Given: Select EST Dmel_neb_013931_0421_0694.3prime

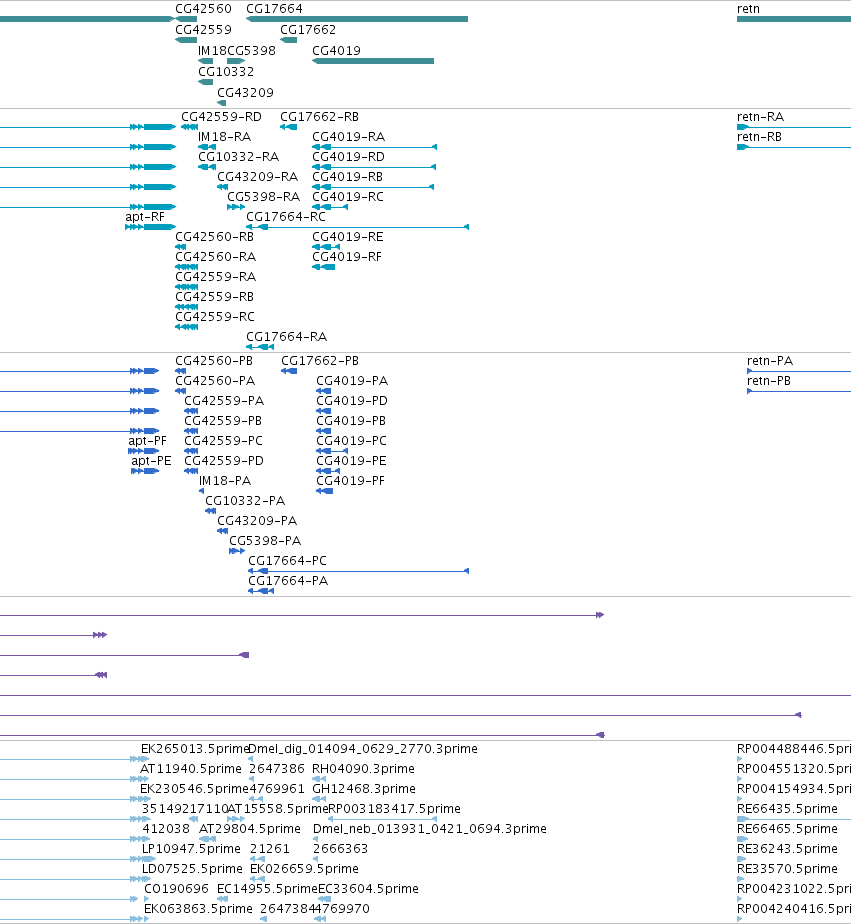Looking at the screenshot, I should click(x=430, y=829).
